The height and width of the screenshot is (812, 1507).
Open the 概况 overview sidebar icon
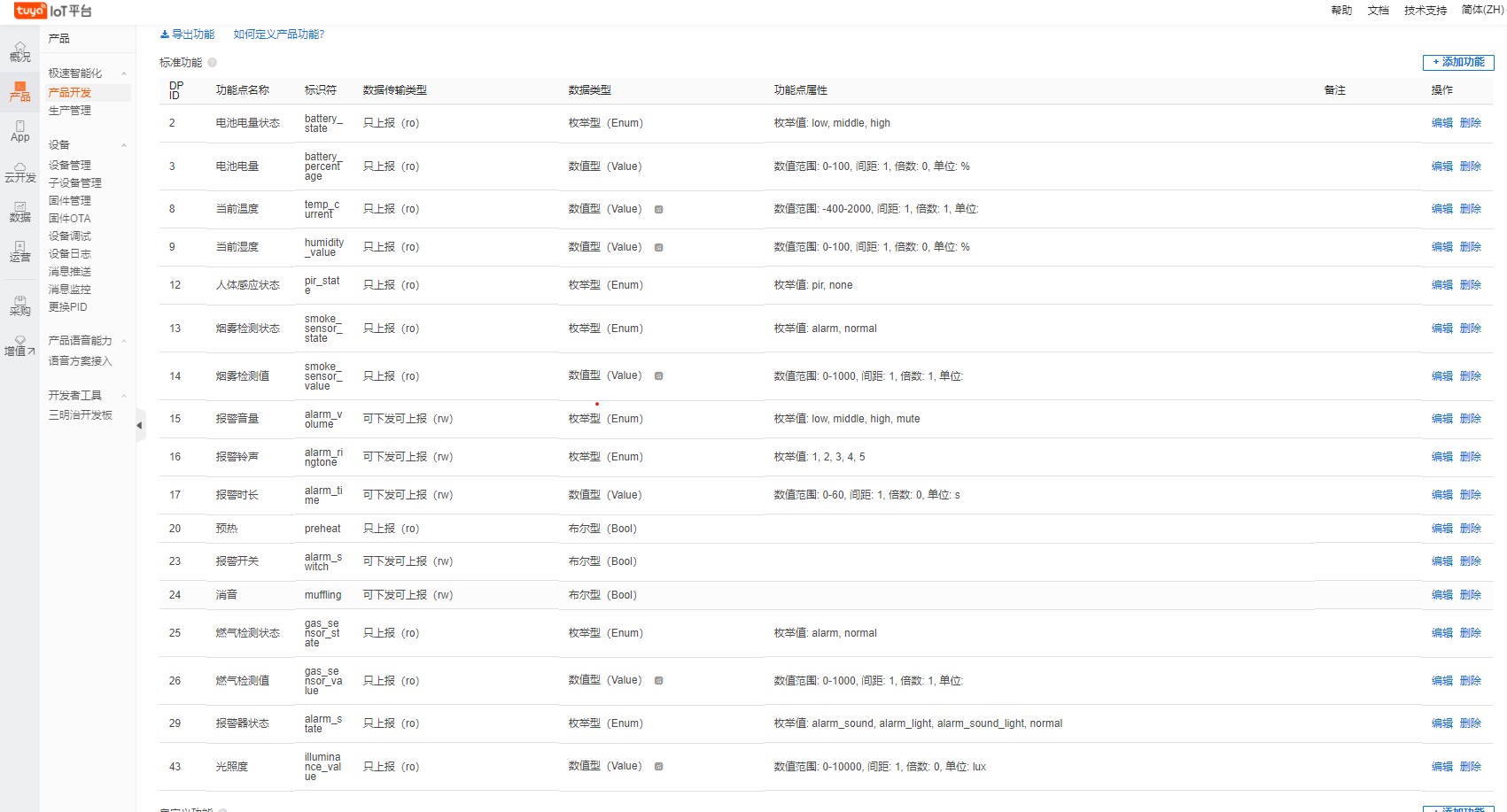point(19,51)
